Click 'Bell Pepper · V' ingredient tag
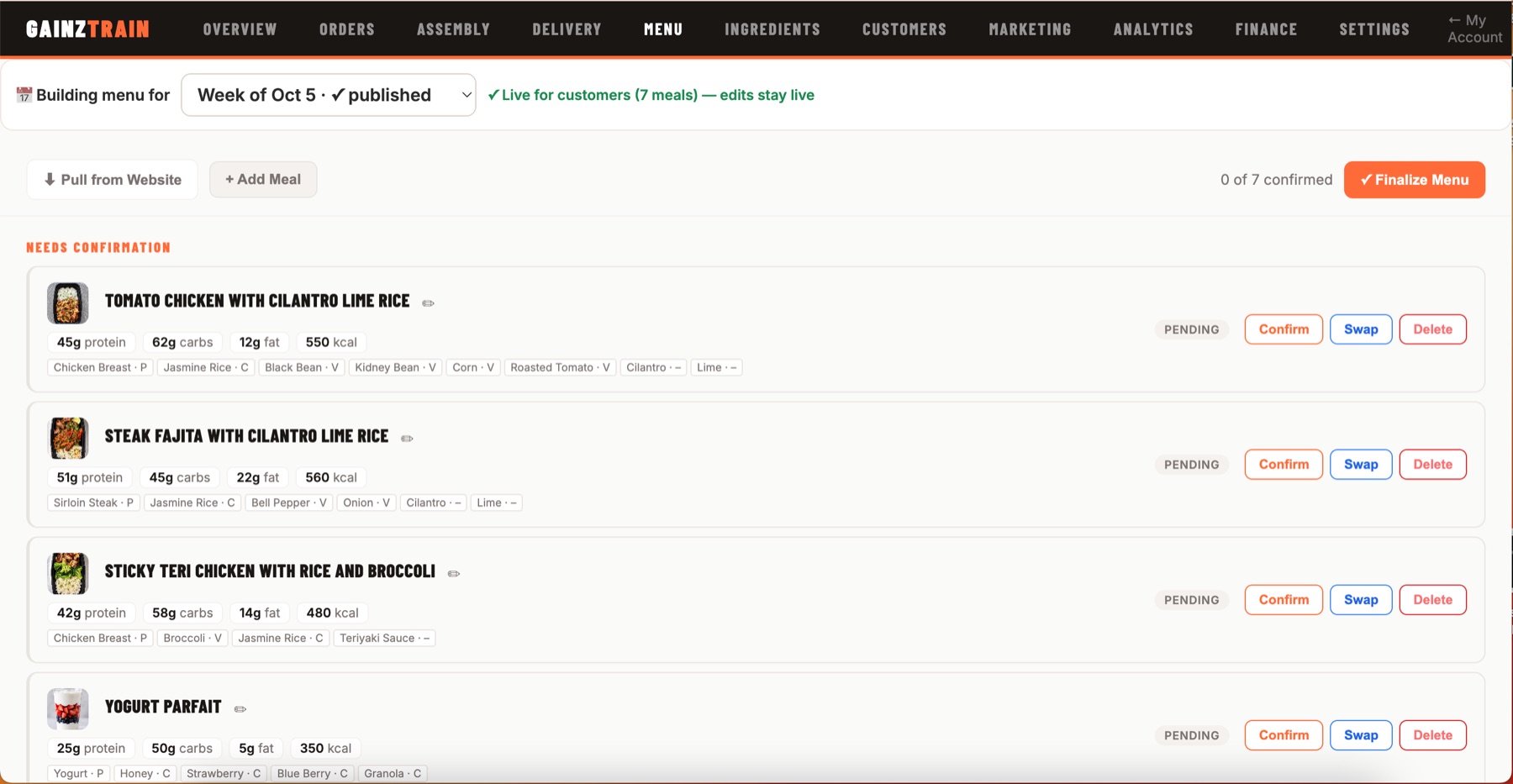 [288, 502]
